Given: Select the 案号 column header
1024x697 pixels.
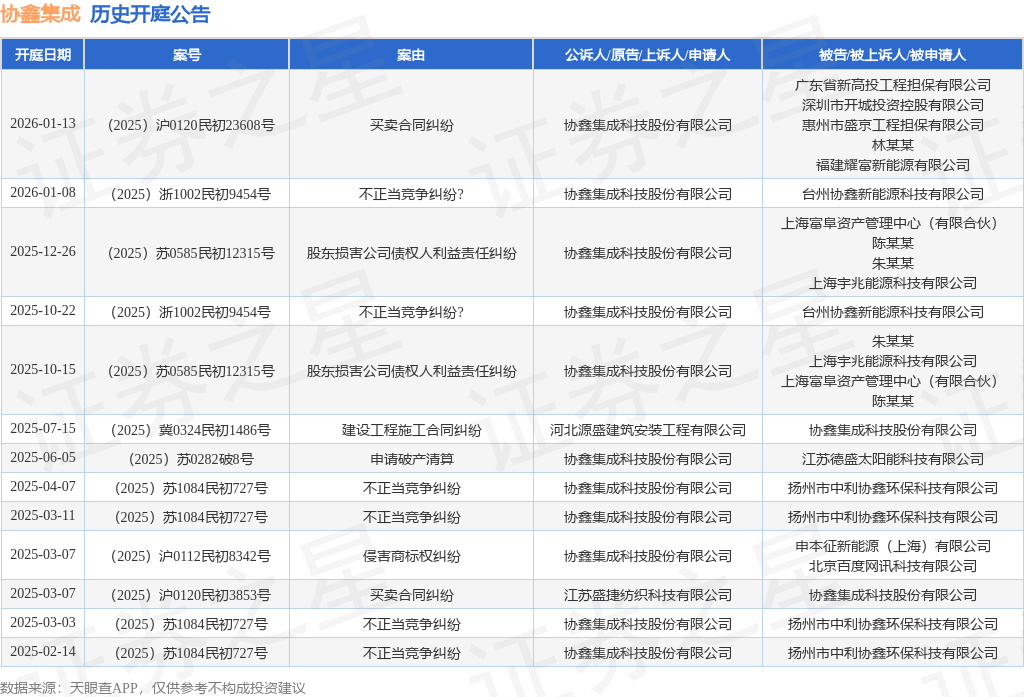Looking at the screenshot, I should pos(187,55).
